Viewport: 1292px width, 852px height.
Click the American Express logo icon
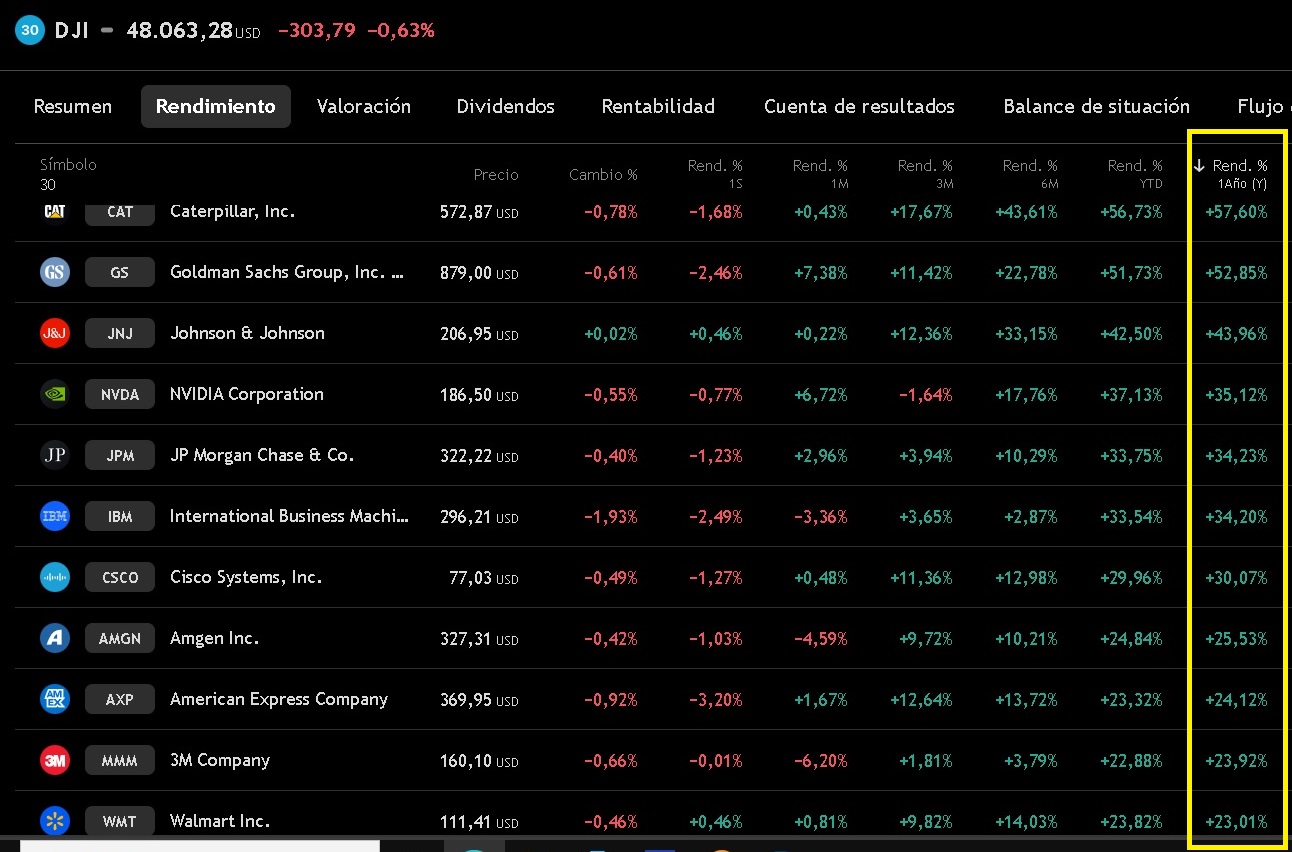(x=55, y=699)
